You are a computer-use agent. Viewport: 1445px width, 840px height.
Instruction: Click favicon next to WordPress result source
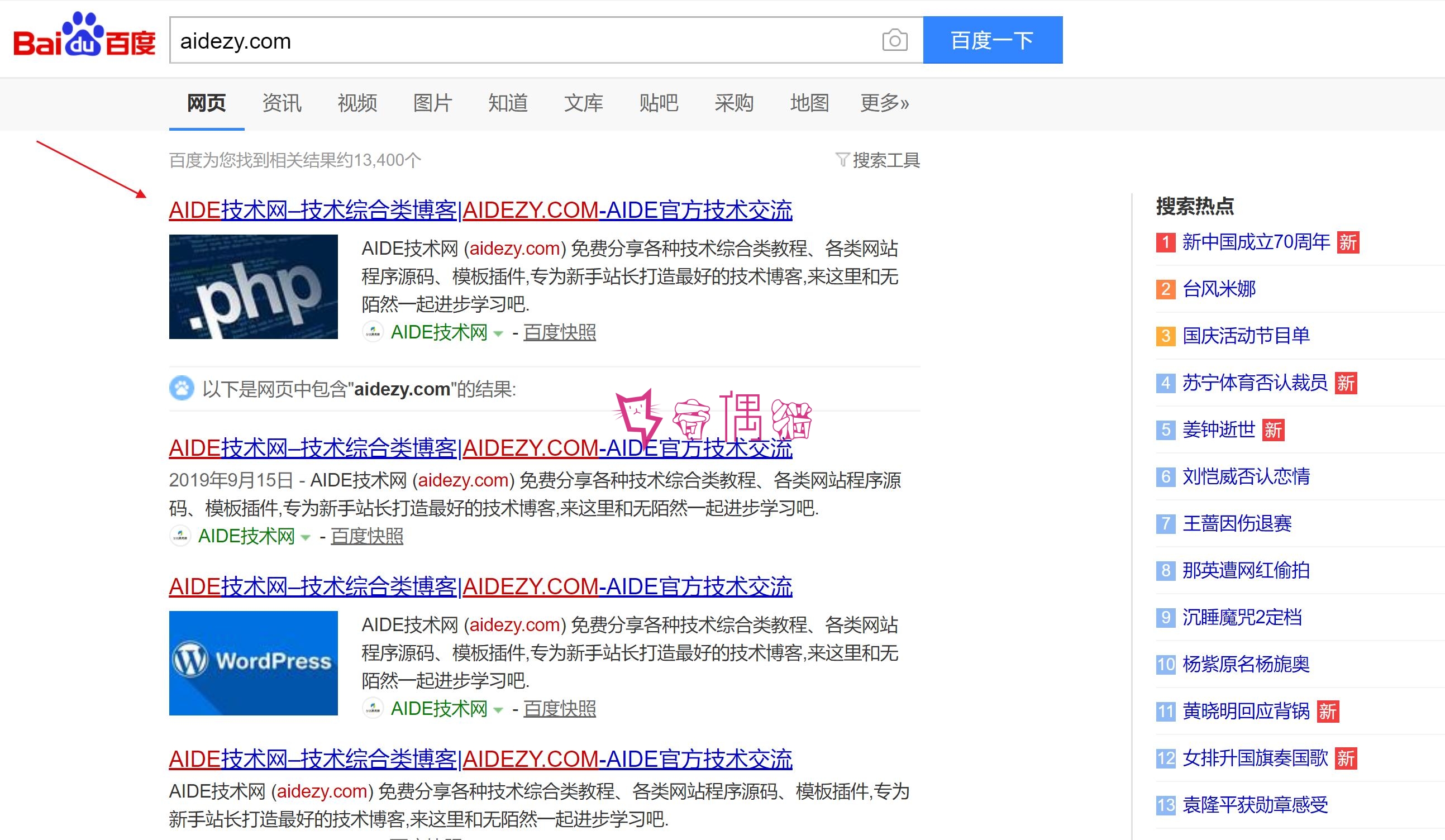pyautogui.click(x=373, y=708)
